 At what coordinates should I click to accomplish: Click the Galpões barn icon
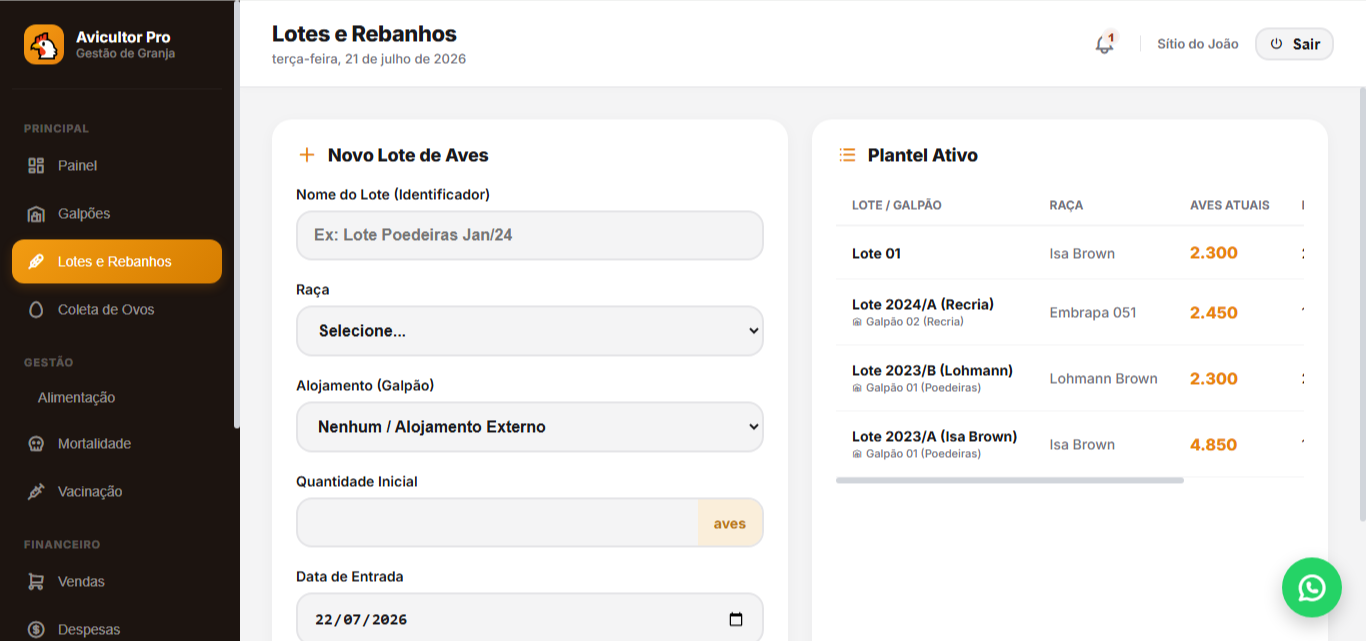[x=36, y=214]
